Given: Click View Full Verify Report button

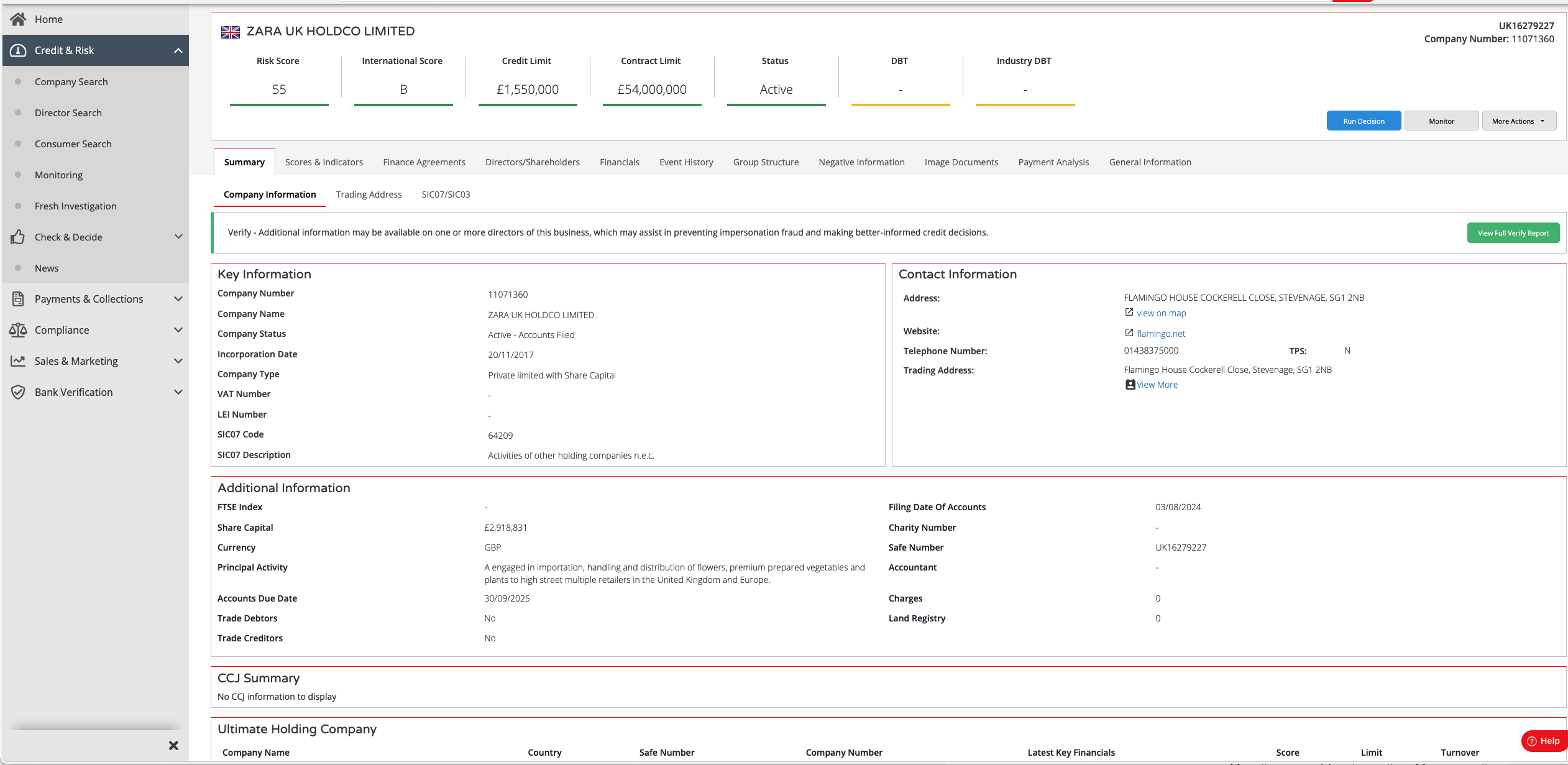Looking at the screenshot, I should click(1513, 233).
